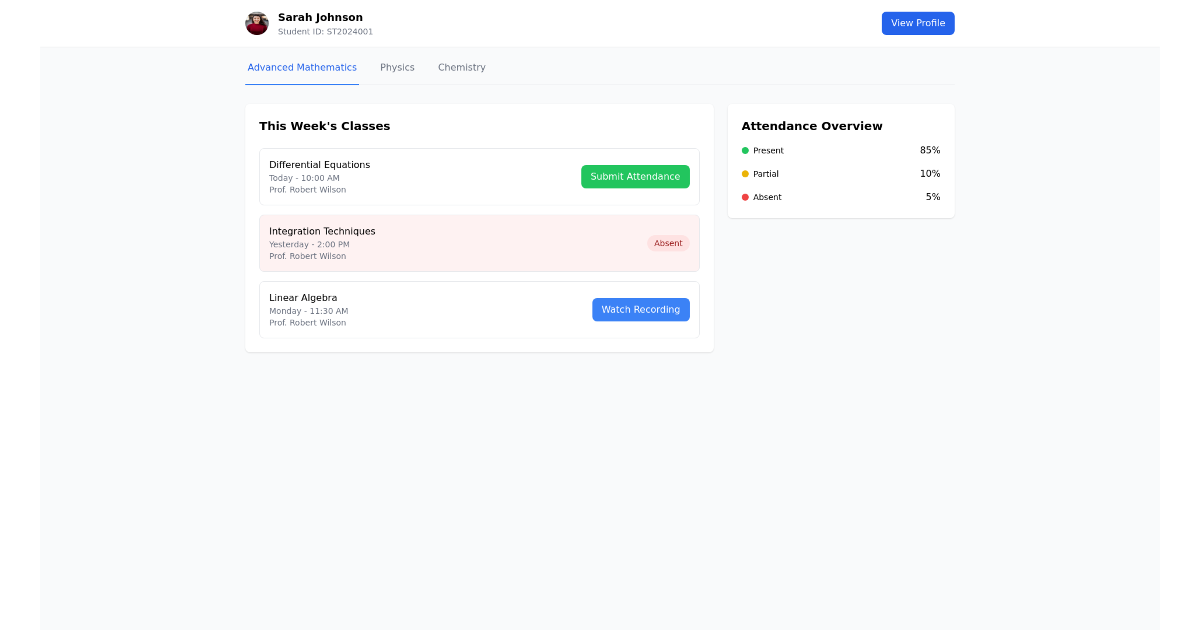Click Sarah Johnson's profile picture
This screenshot has width=1200, height=630.
tap(257, 23)
